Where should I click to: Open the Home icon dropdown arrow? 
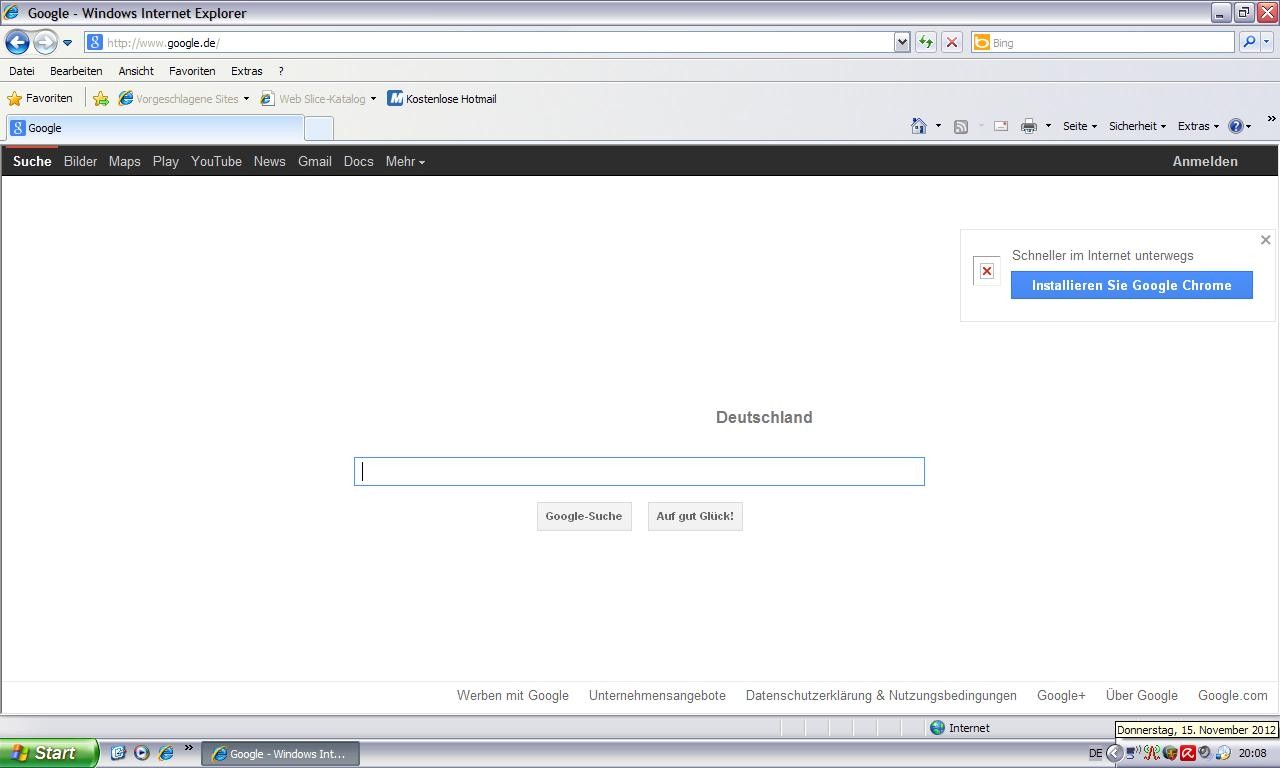point(938,126)
